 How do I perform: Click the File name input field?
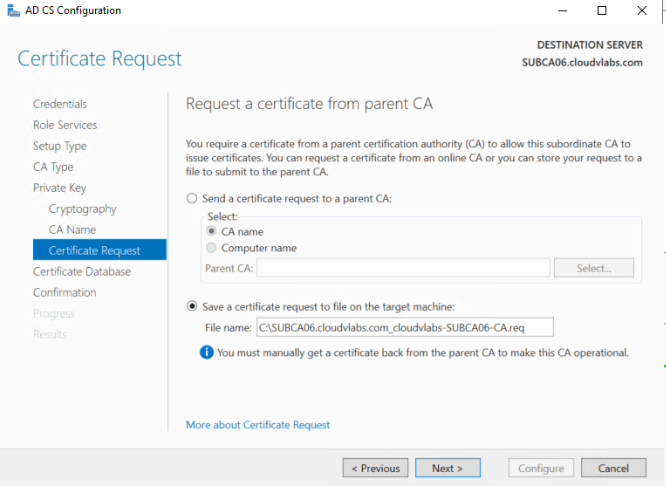405,328
